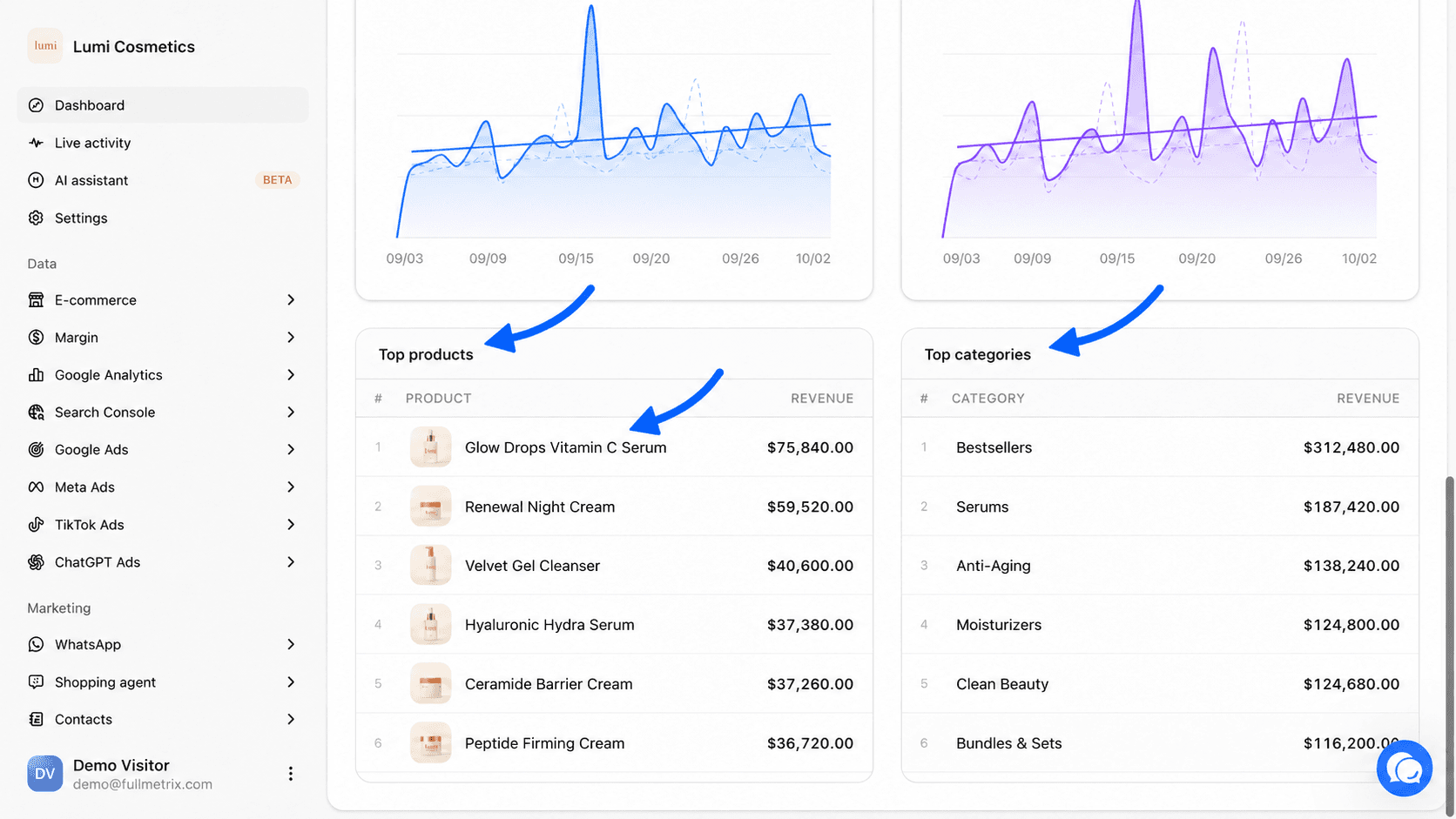The image size is (1456, 819).
Task: Expand the Margin section
Action: [x=291, y=337]
